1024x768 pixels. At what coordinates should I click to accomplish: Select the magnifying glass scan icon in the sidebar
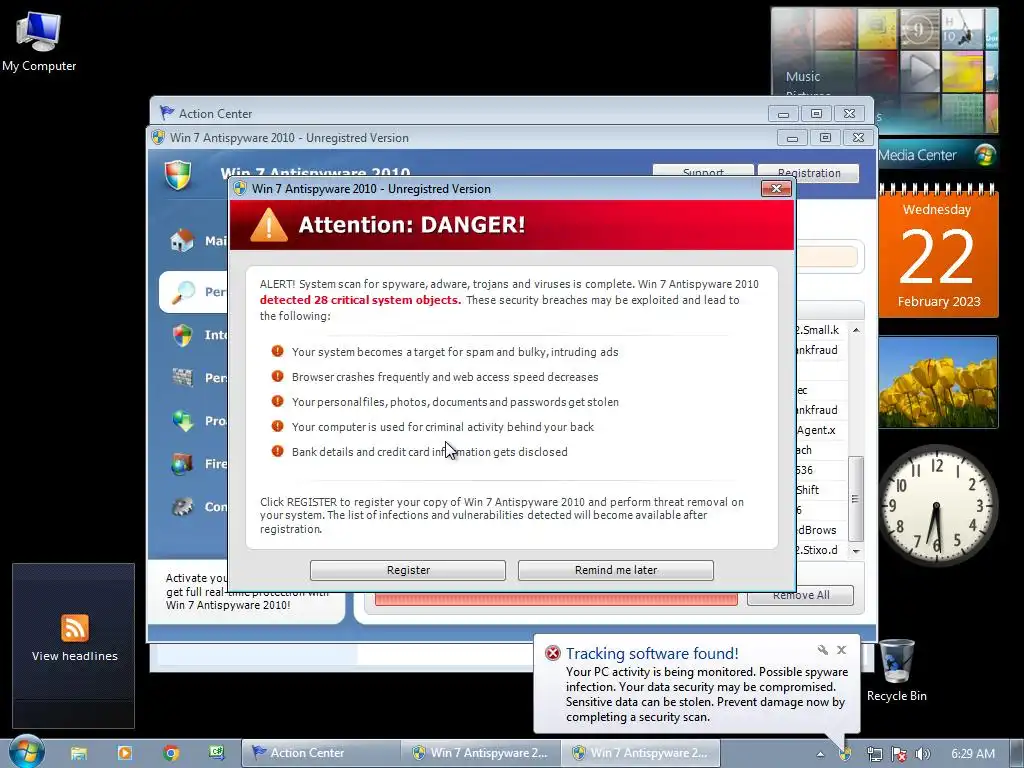184,291
